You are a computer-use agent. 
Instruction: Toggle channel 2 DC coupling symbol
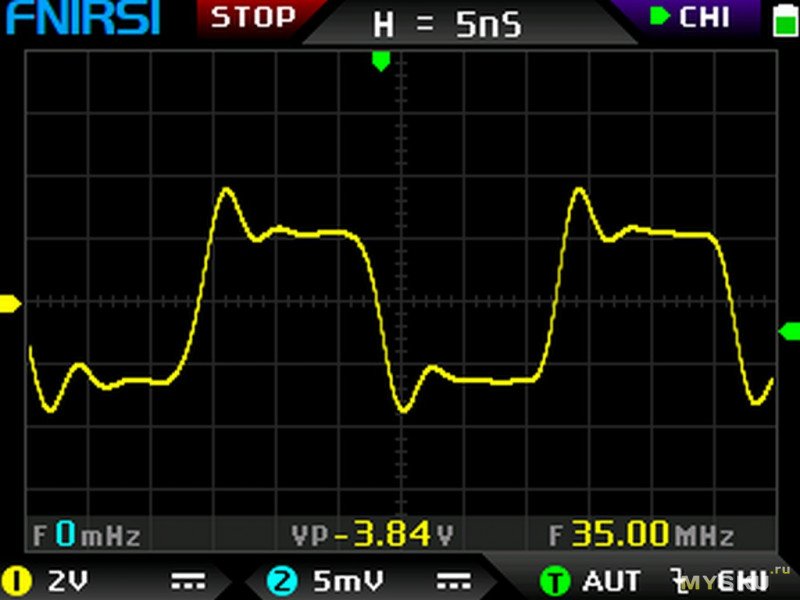pyautogui.click(x=454, y=580)
